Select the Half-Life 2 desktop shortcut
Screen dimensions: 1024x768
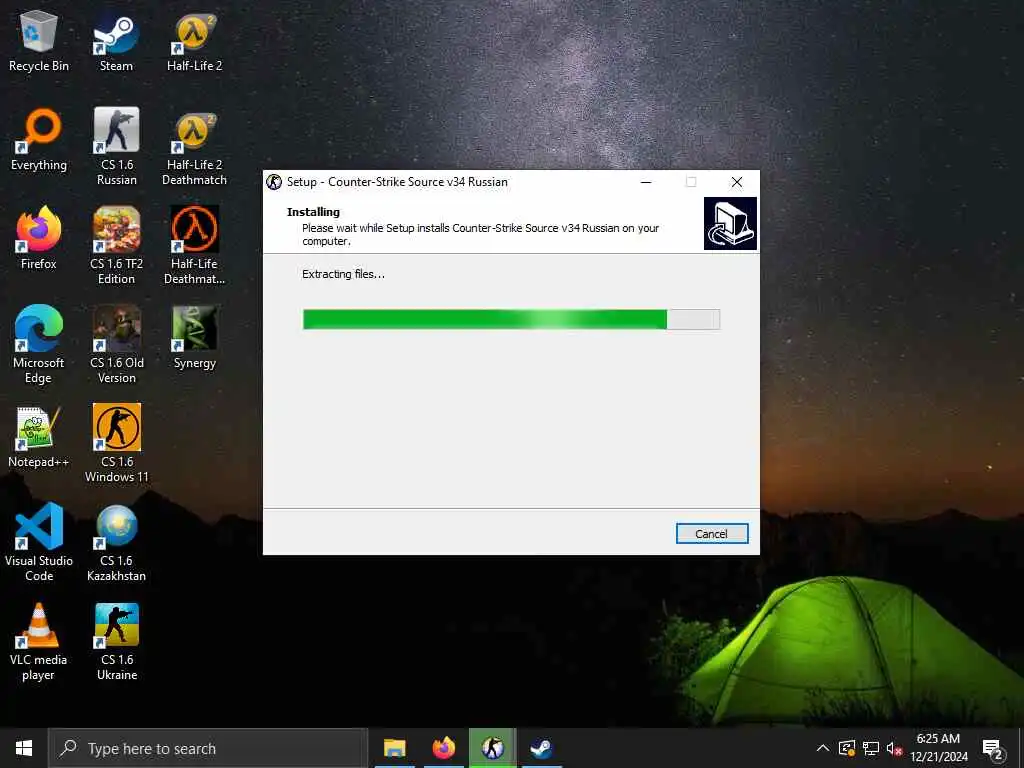point(195,40)
